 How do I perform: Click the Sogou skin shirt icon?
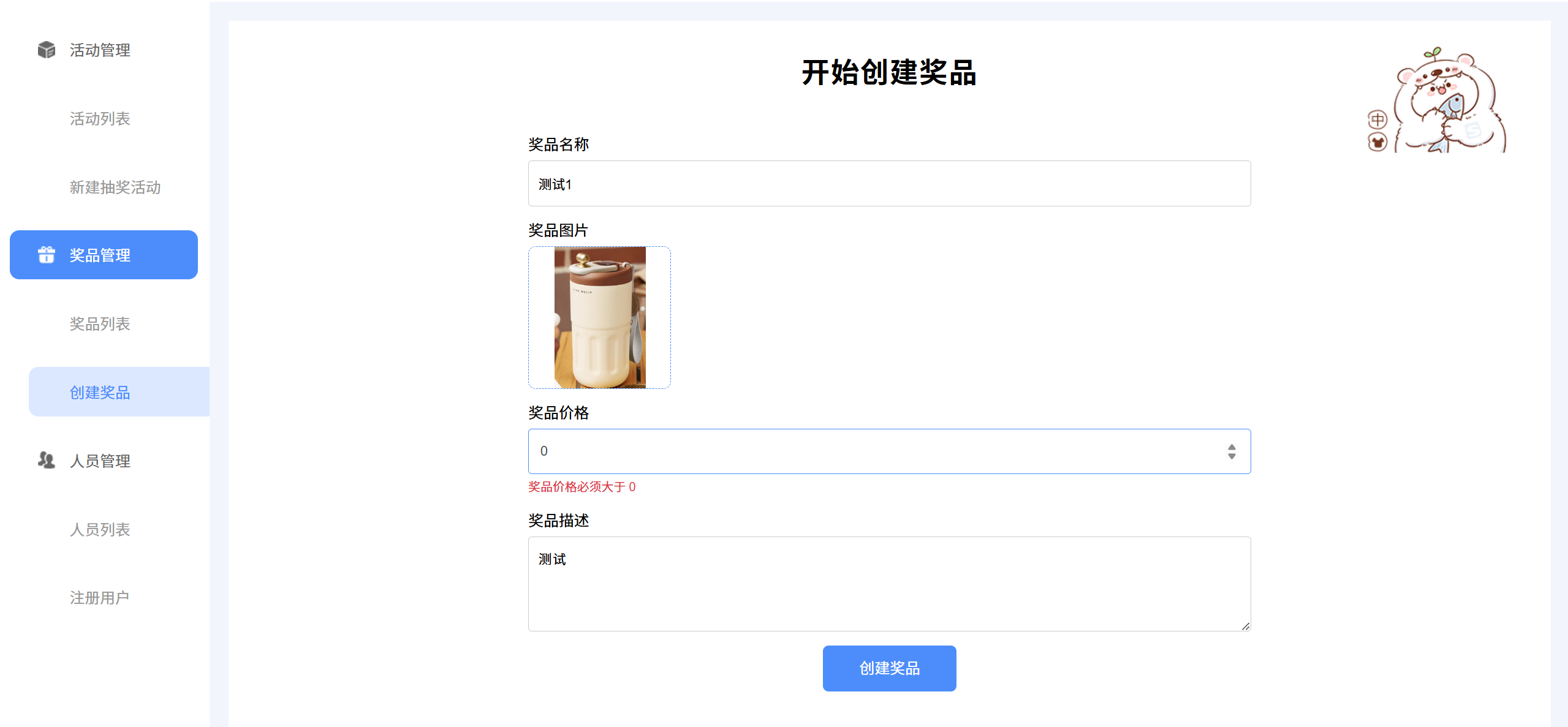click(1377, 143)
